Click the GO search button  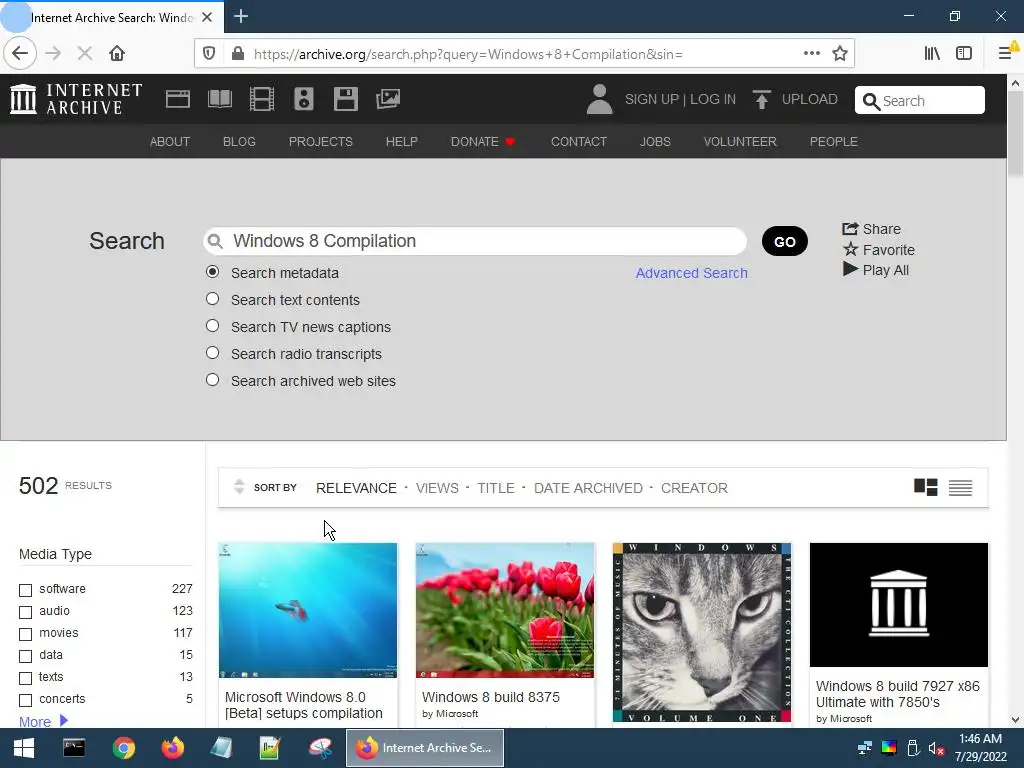pos(784,242)
